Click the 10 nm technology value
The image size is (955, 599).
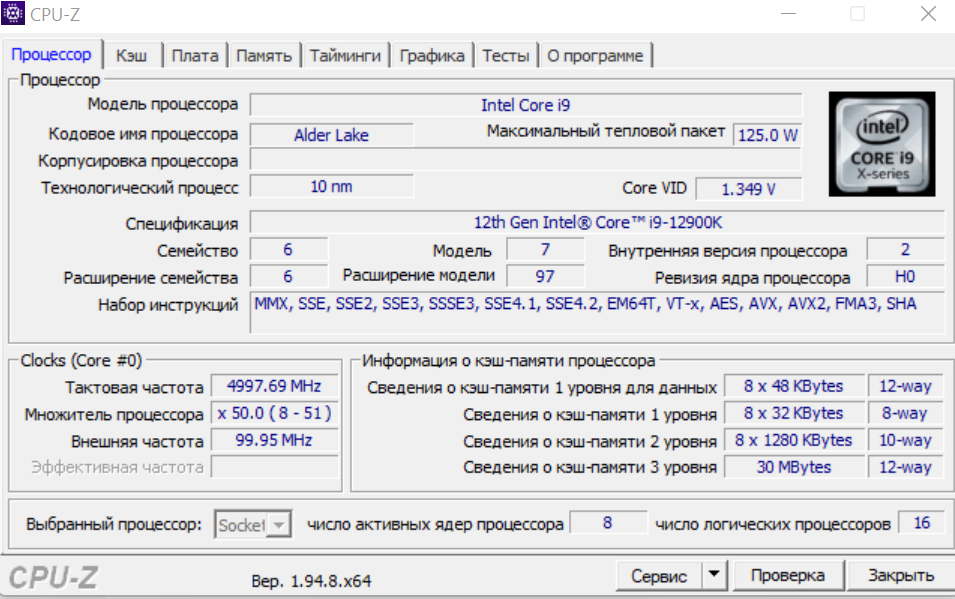tap(331, 186)
